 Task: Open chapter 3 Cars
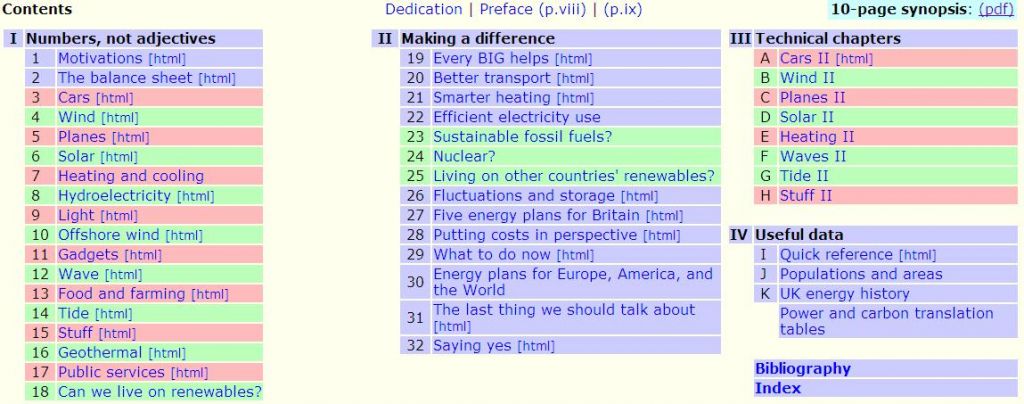click(x=74, y=98)
